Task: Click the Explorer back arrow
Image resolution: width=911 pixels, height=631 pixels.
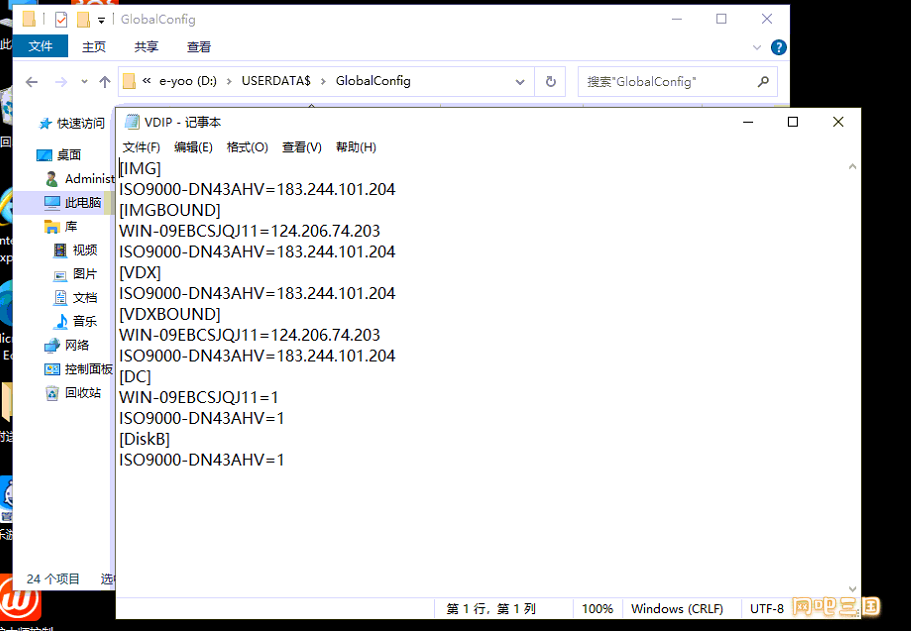Action: click(x=32, y=82)
